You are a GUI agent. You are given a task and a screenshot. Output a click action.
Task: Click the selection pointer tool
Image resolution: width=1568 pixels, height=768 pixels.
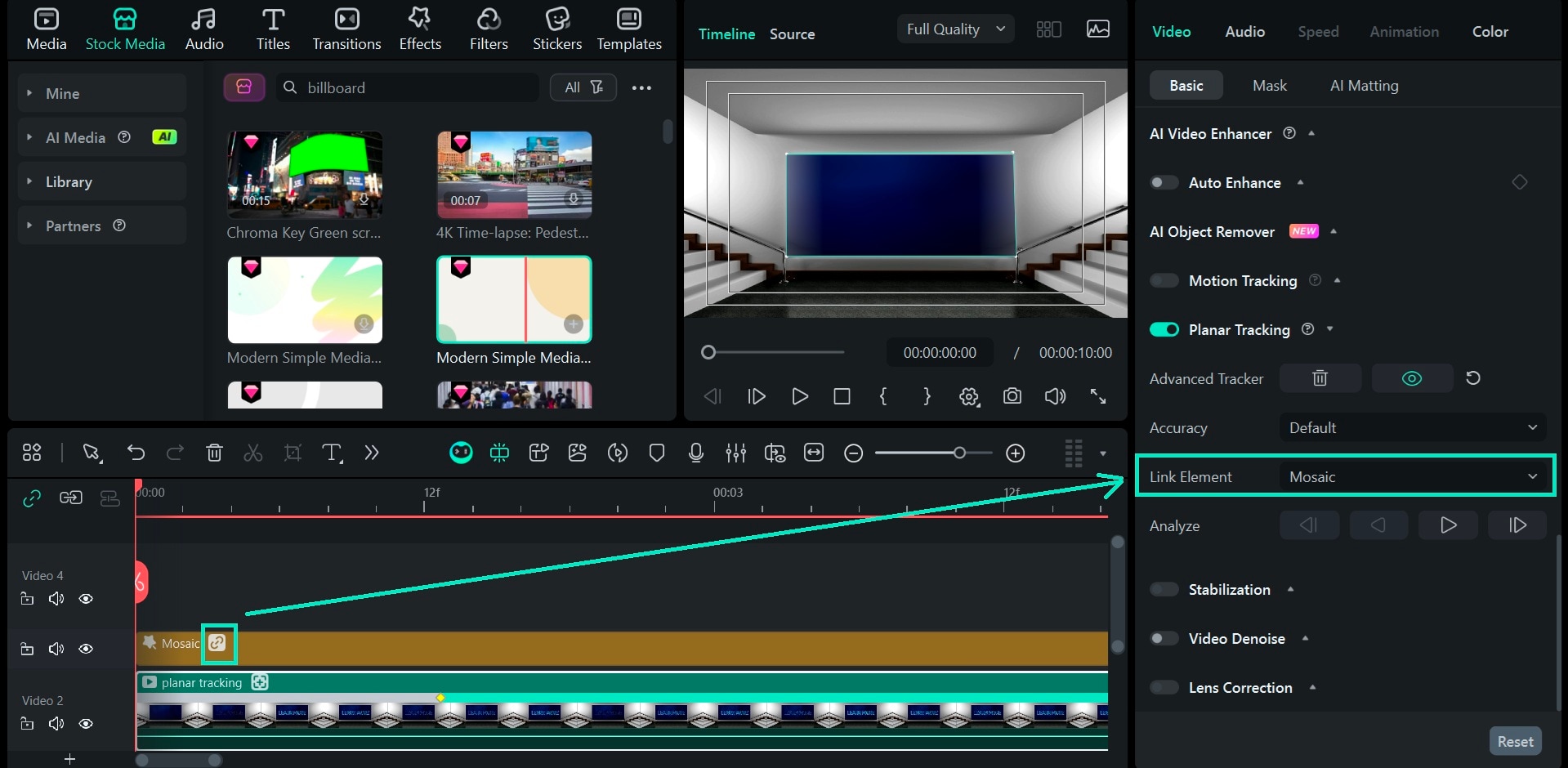point(92,453)
